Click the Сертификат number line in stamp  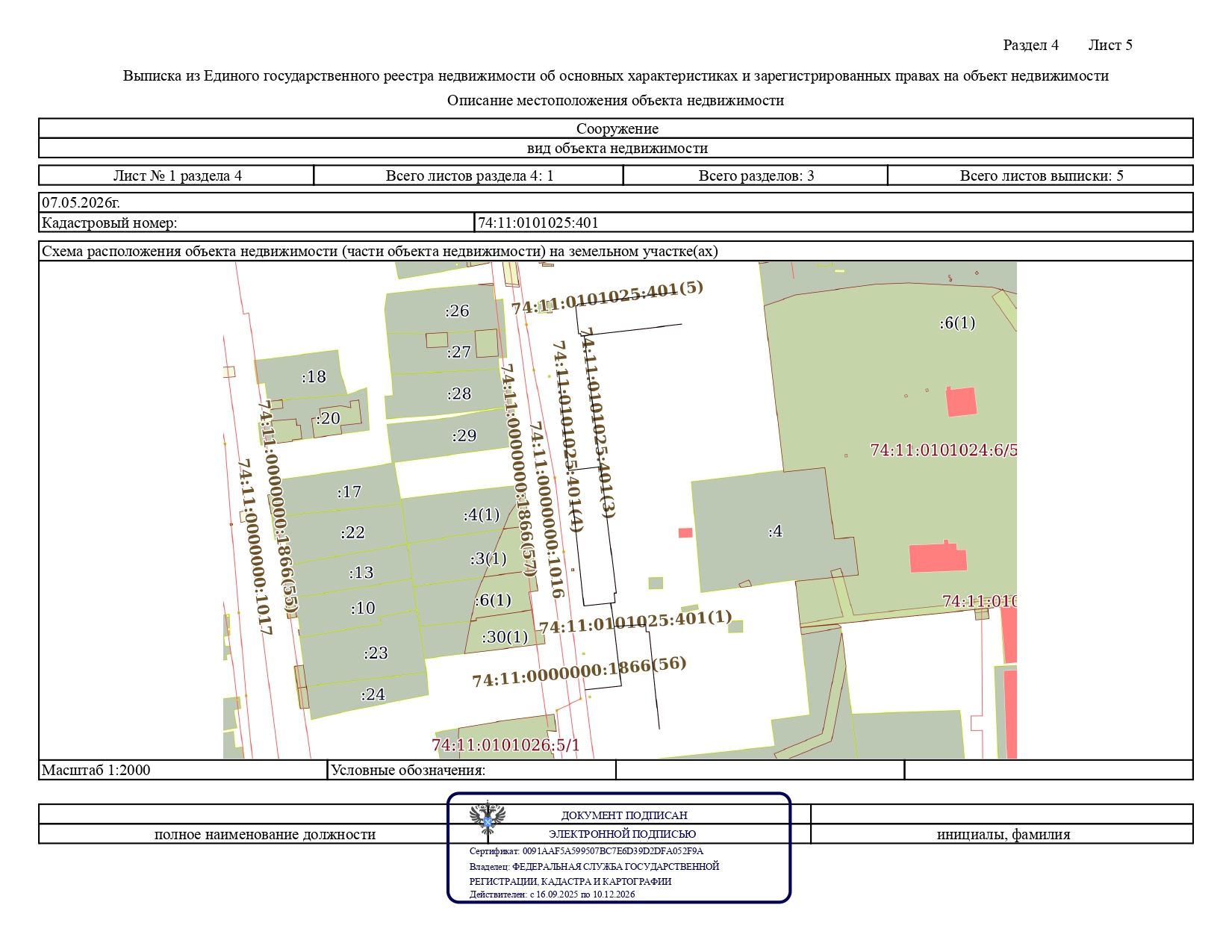pyautogui.click(x=586, y=851)
